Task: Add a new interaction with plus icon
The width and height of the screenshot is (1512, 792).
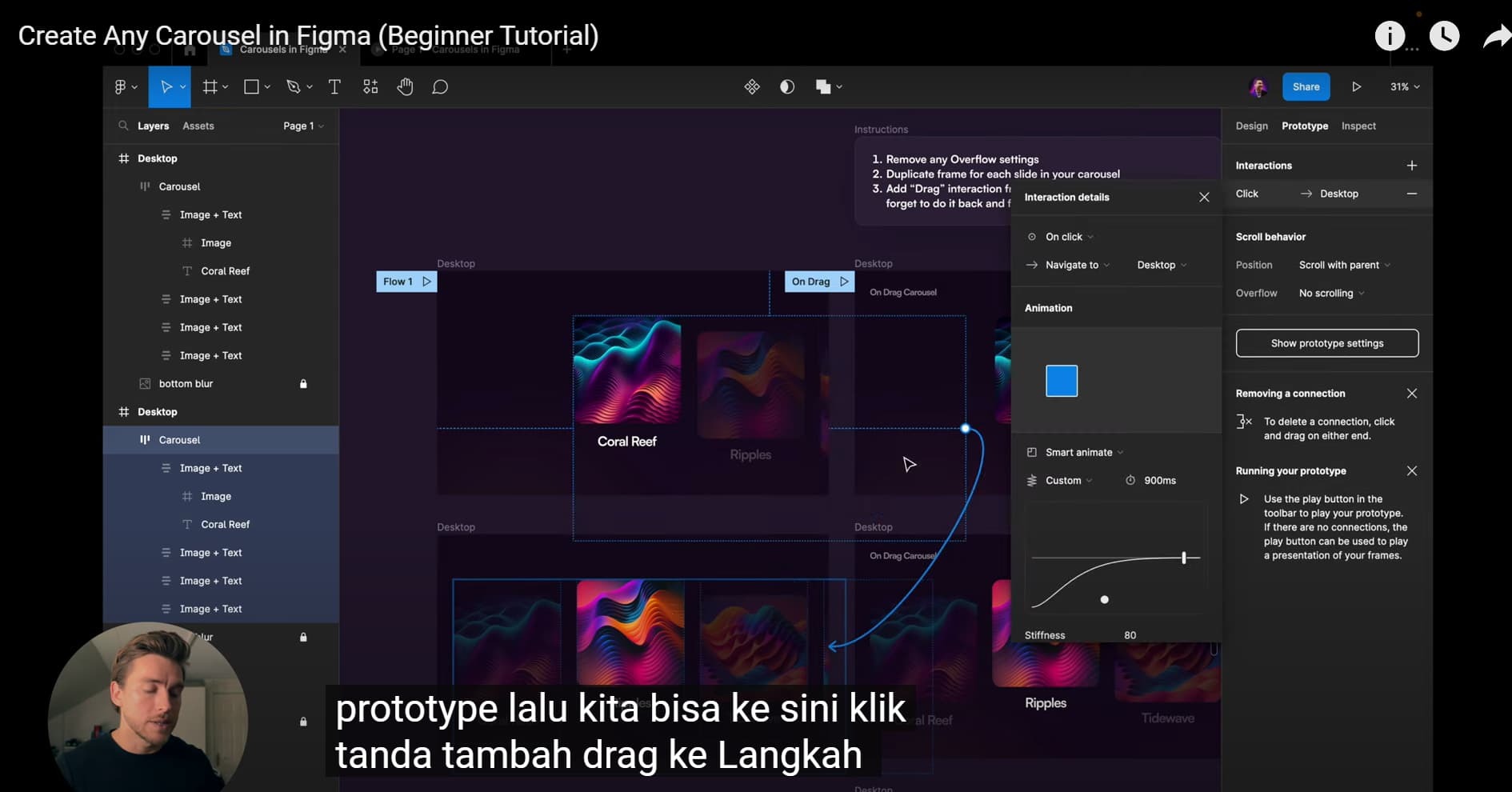Action: (1412, 166)
